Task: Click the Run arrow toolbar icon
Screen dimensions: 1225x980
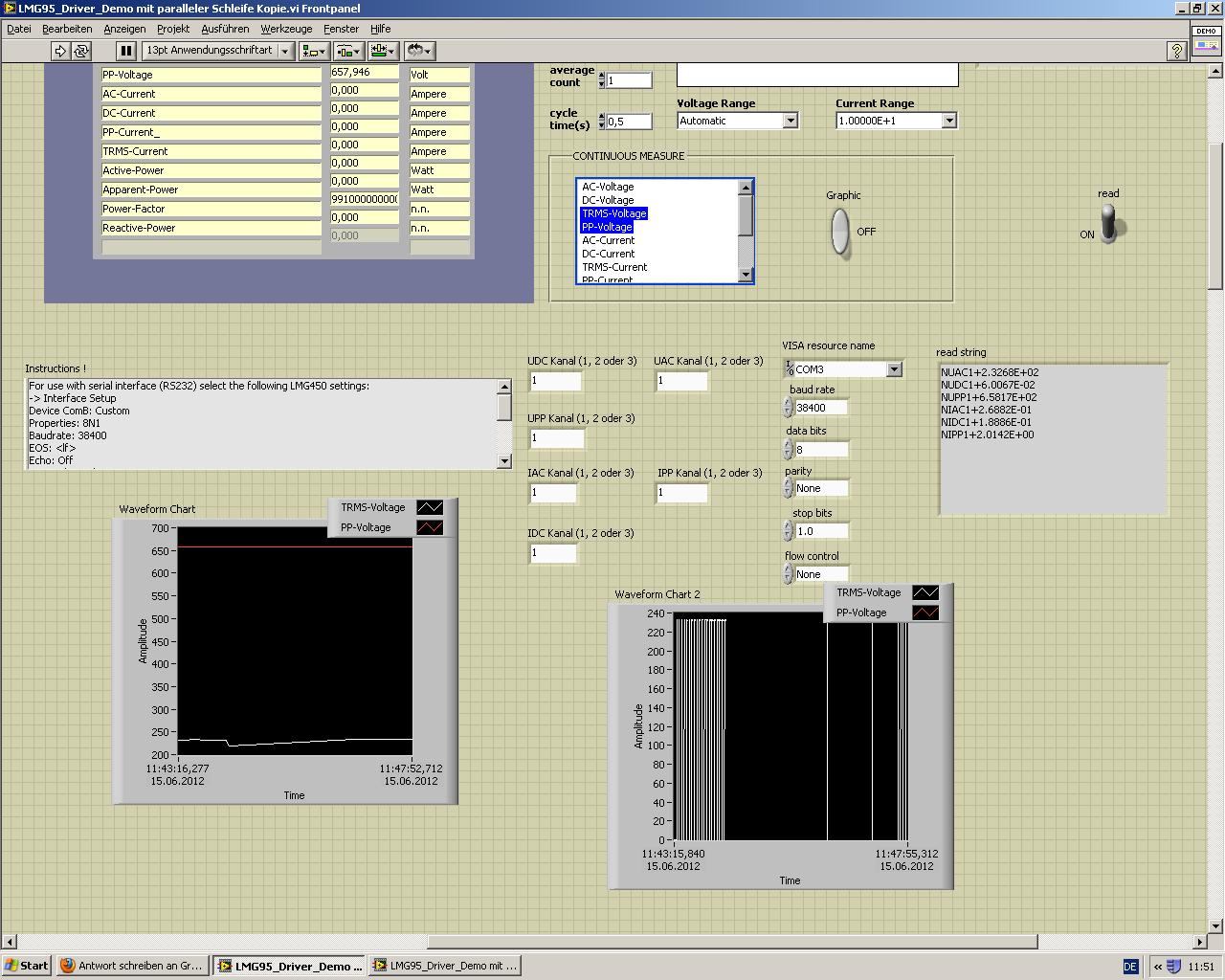Action: [60, 51]
